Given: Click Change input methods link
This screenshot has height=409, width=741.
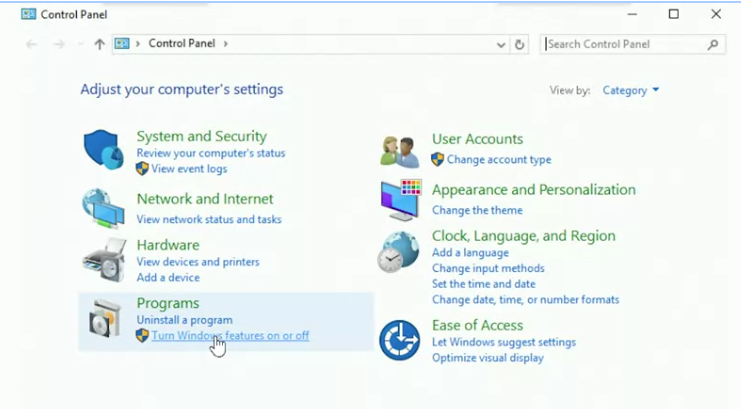Looking at the screenshot, I should [x=488, y=269].
